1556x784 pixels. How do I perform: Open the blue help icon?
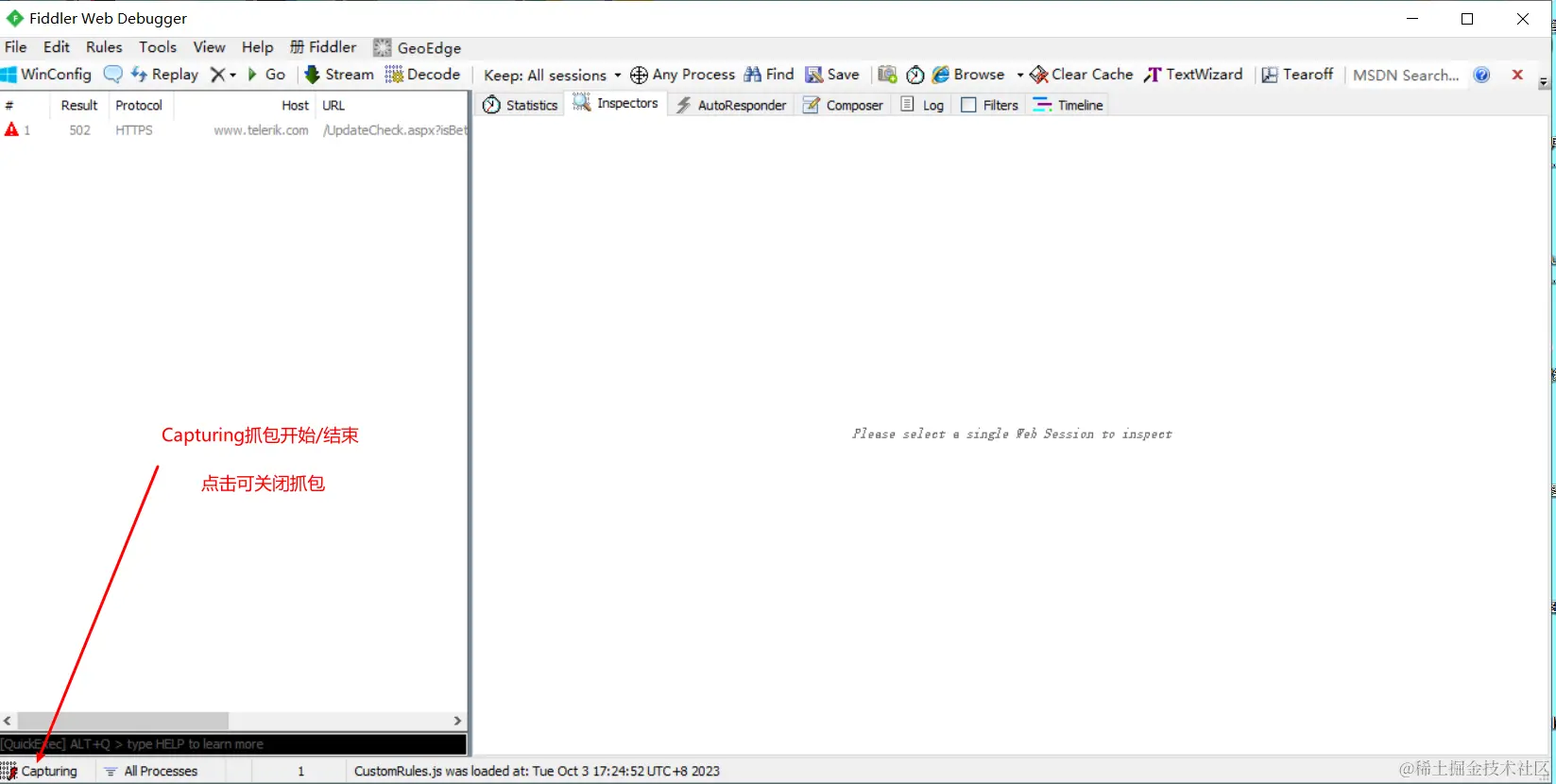[1481, 75]
